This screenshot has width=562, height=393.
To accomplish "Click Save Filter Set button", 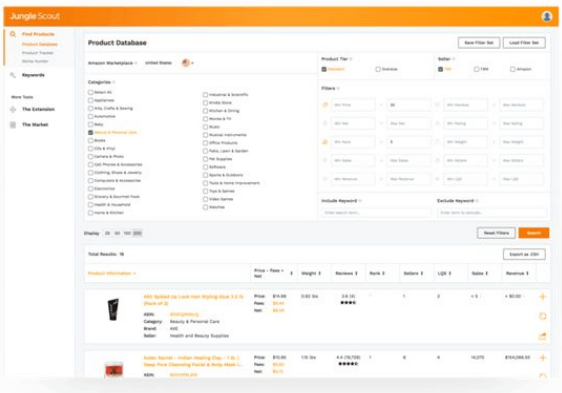I will click(x=479, y=43).
